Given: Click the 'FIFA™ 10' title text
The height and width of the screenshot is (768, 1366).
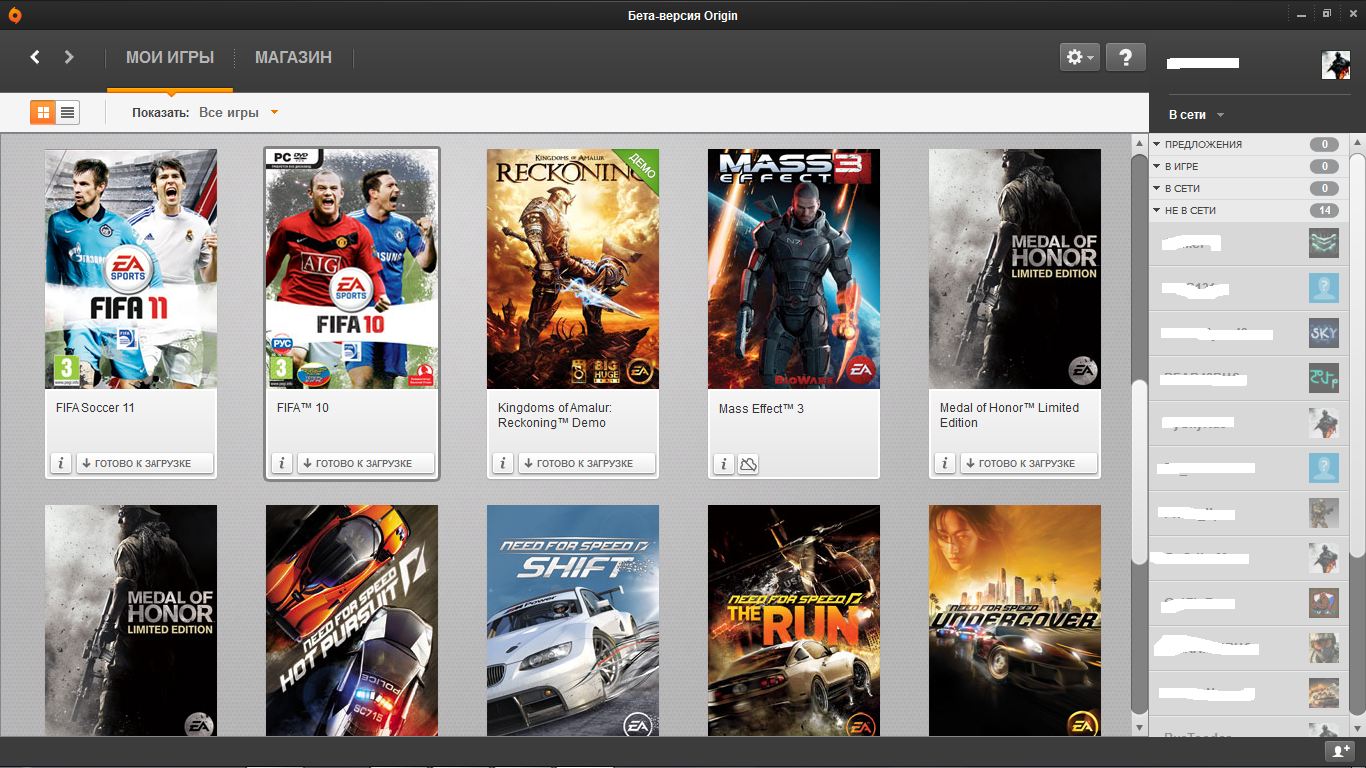Looking at the screenshot, I should pyautogui.click(x=303, y=408).
